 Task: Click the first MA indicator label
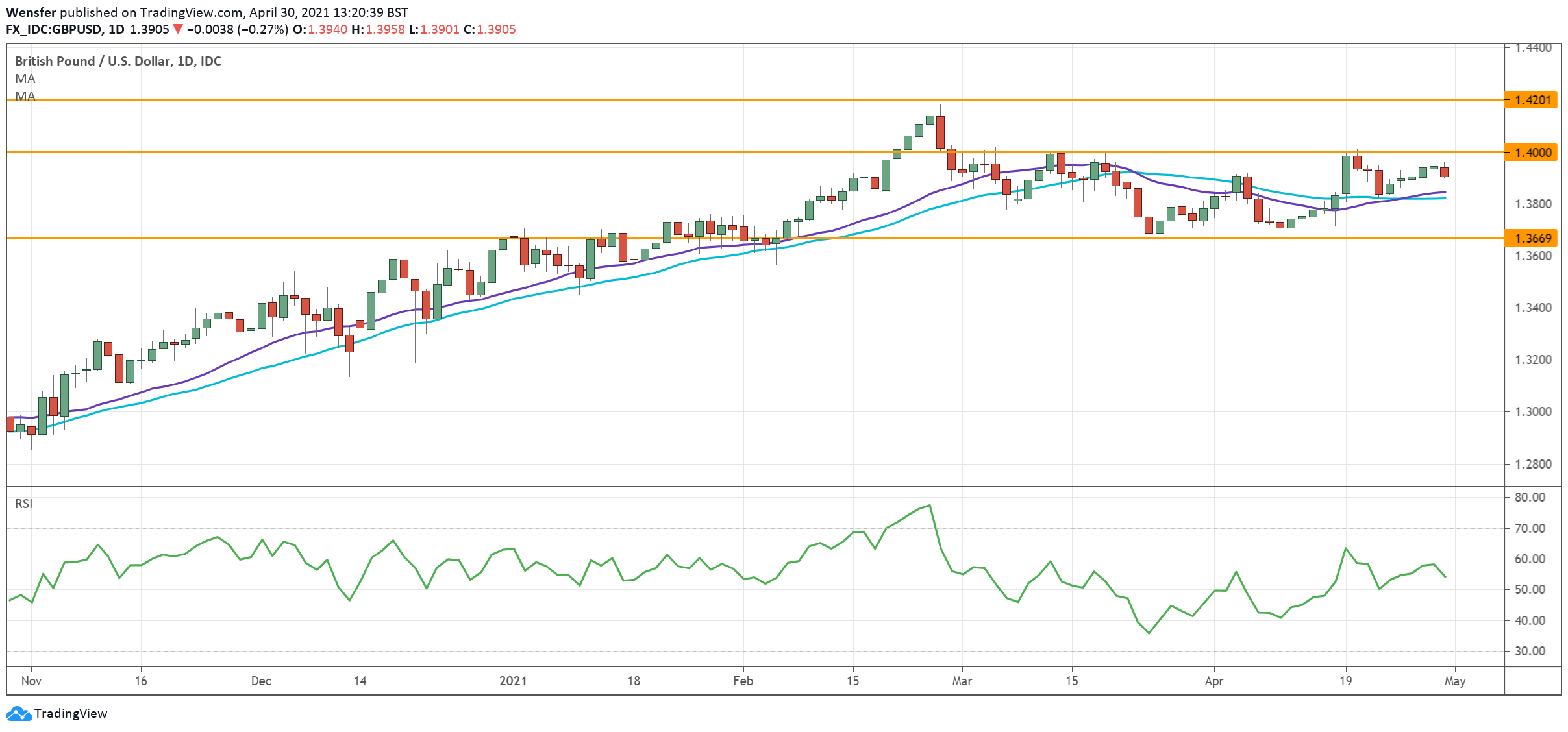25,79
